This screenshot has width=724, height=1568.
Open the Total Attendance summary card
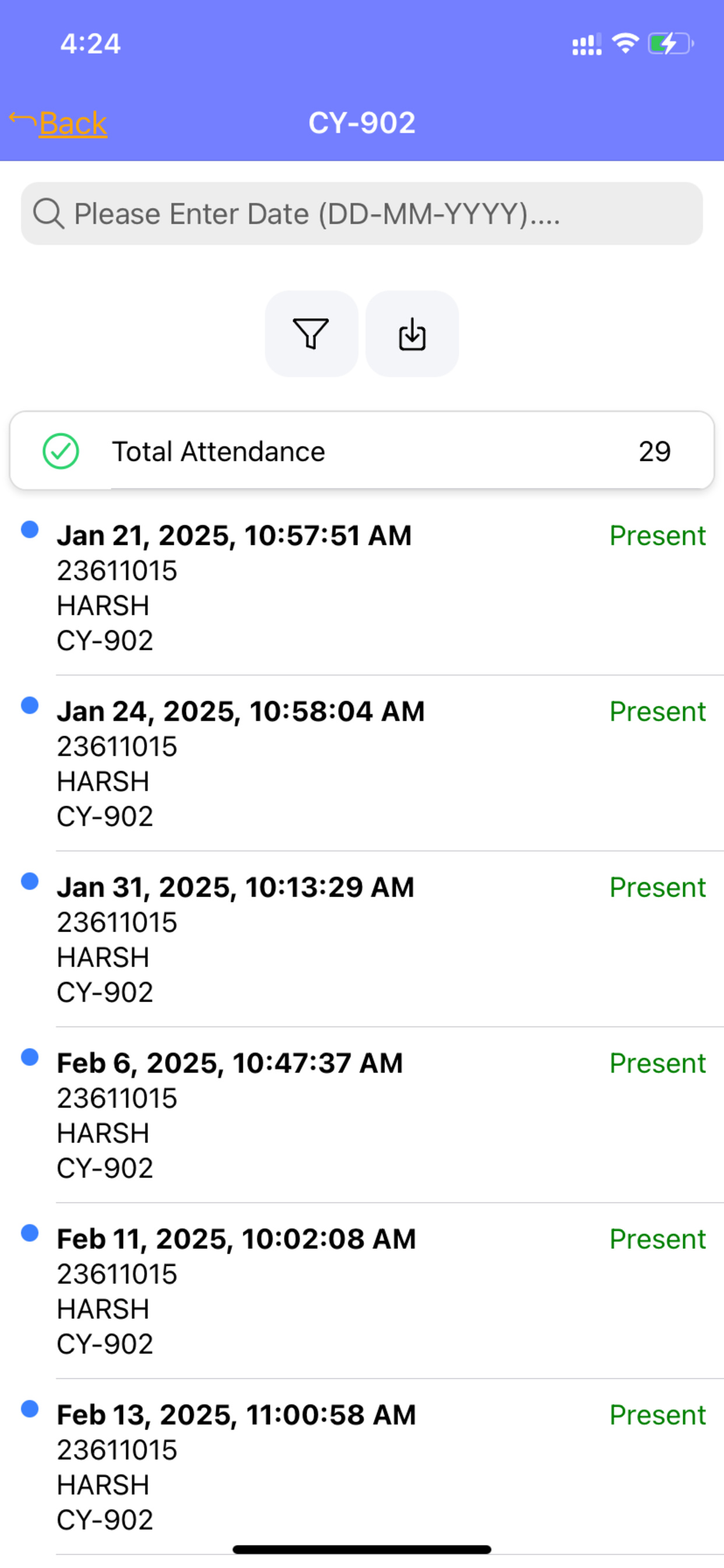362,450
